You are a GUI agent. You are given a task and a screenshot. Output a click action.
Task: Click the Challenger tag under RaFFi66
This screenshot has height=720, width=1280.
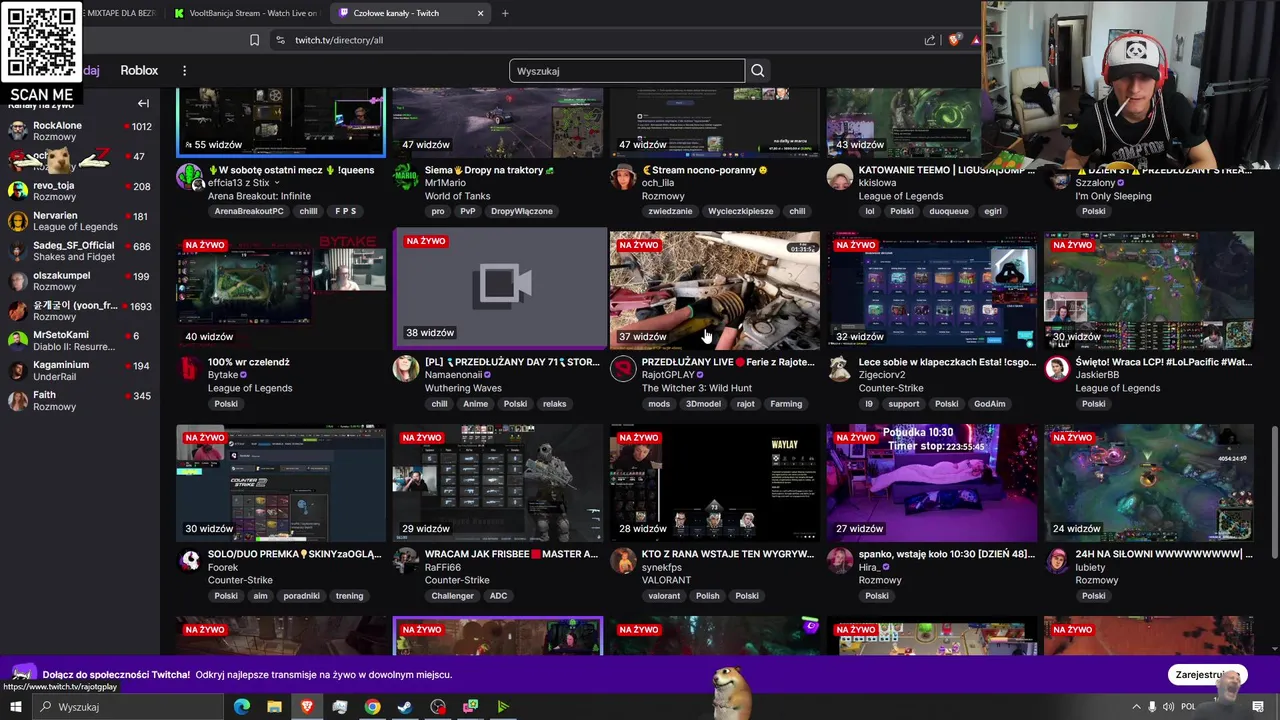point(453,596)
